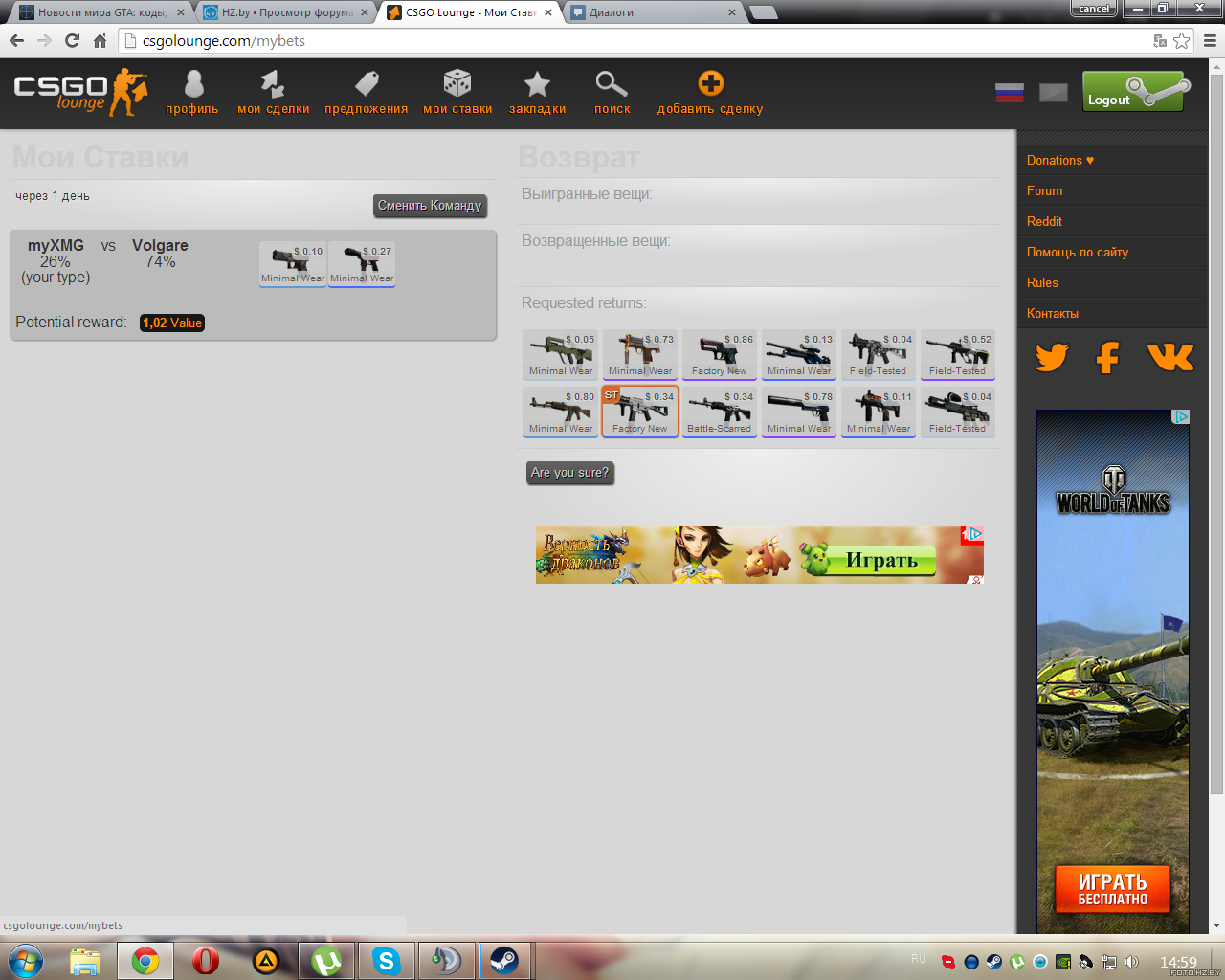
Task: Open мои сделки trades icon
Action: pyautogui.click(x=273, y=85)
